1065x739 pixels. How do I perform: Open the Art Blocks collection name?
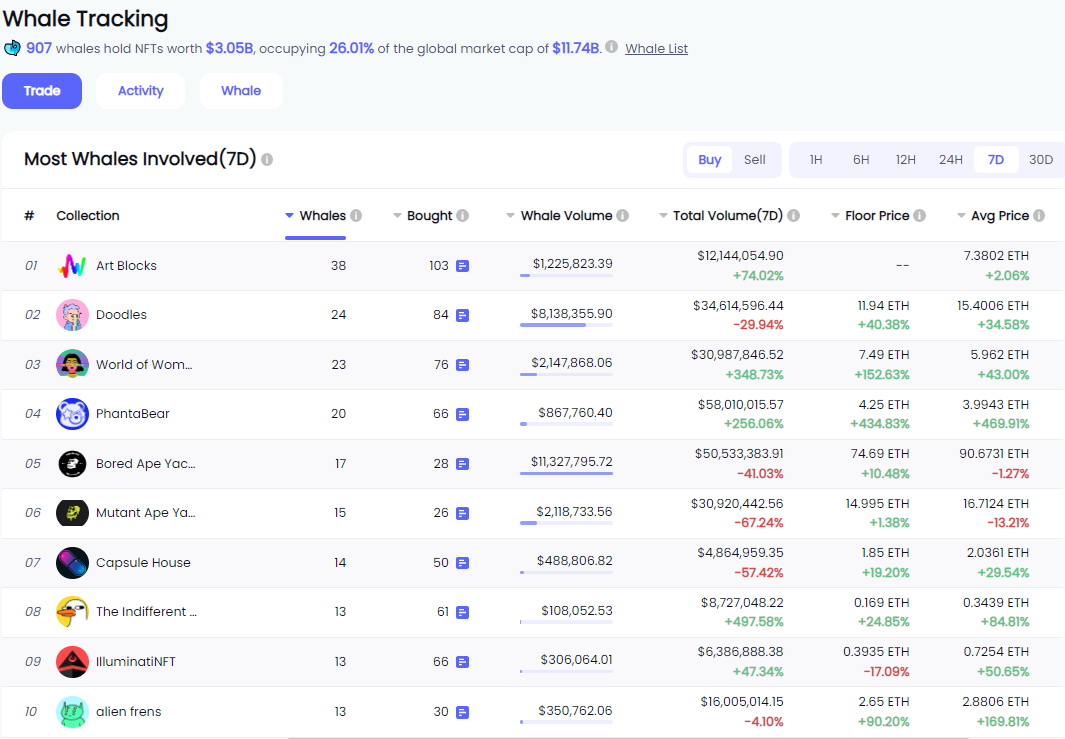126,266
